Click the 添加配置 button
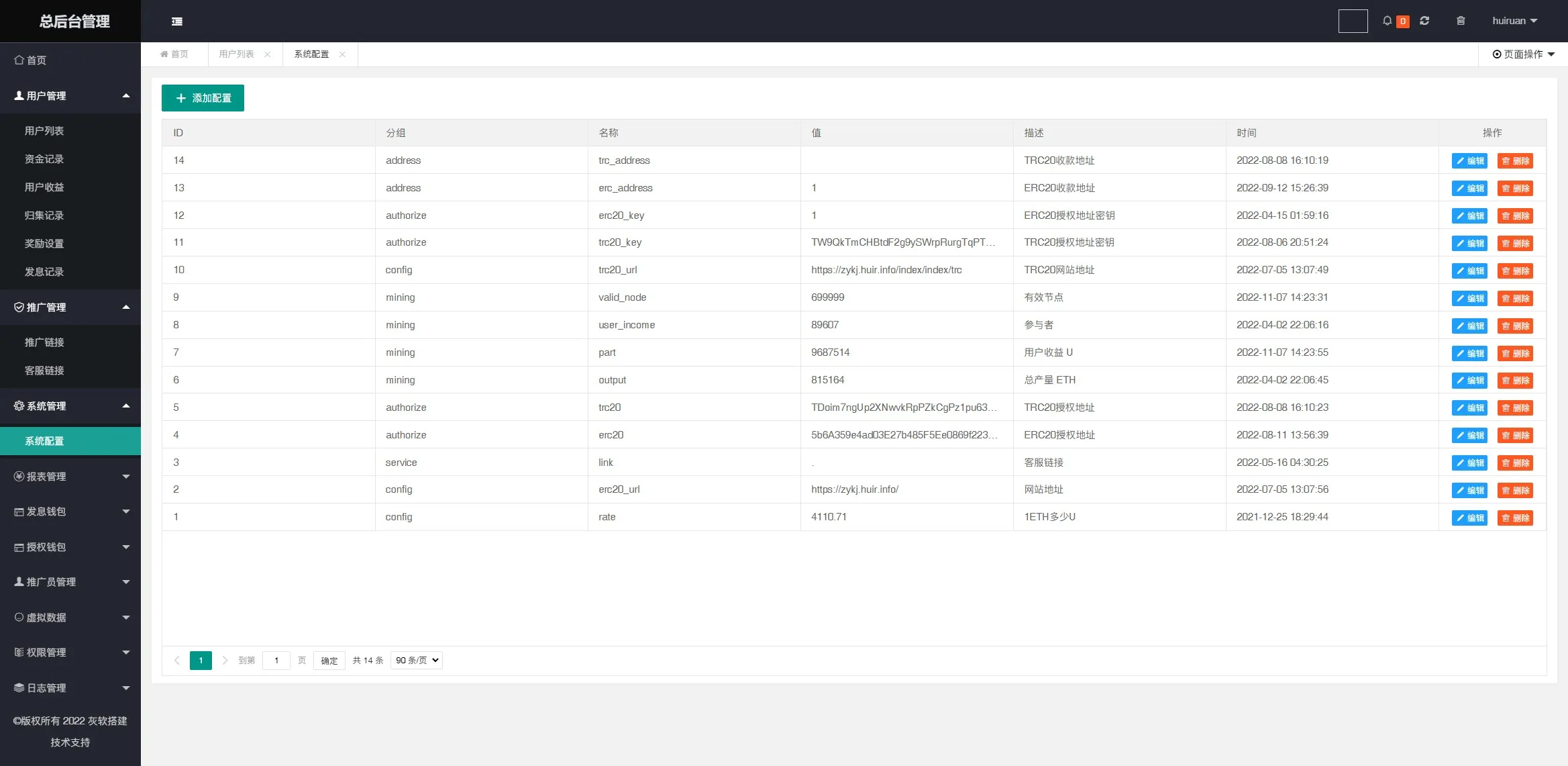Viewport: 1568px width, 766px height. click(203, 98)
